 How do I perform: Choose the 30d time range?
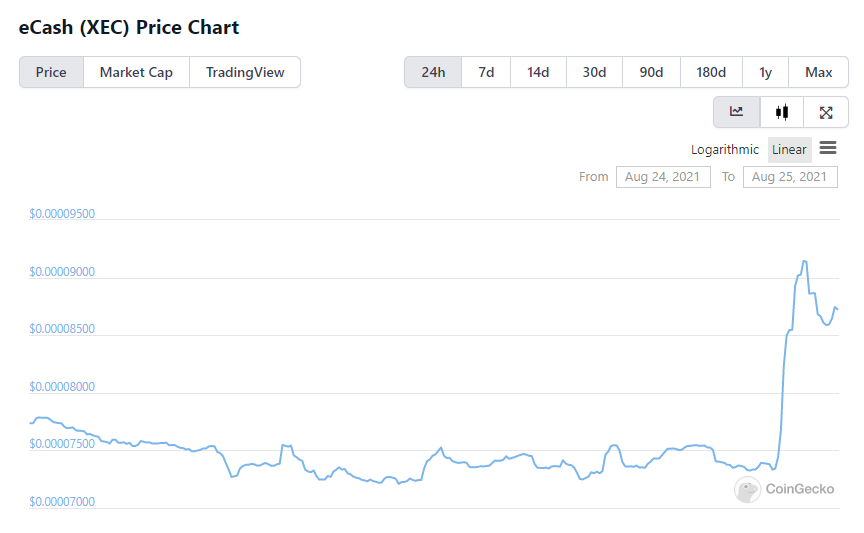(594, 72)
